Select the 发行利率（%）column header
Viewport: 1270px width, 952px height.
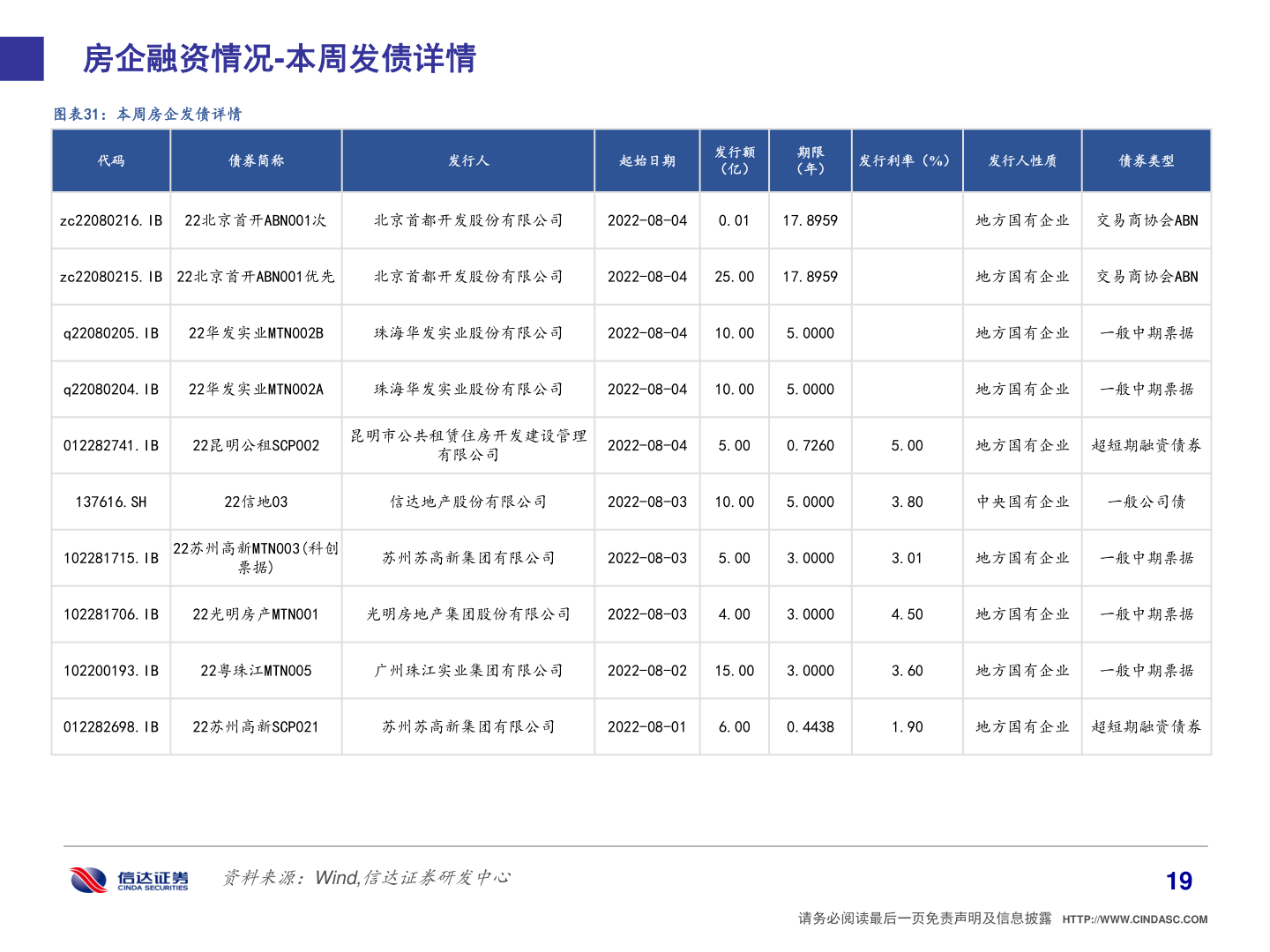click(907, 160)
